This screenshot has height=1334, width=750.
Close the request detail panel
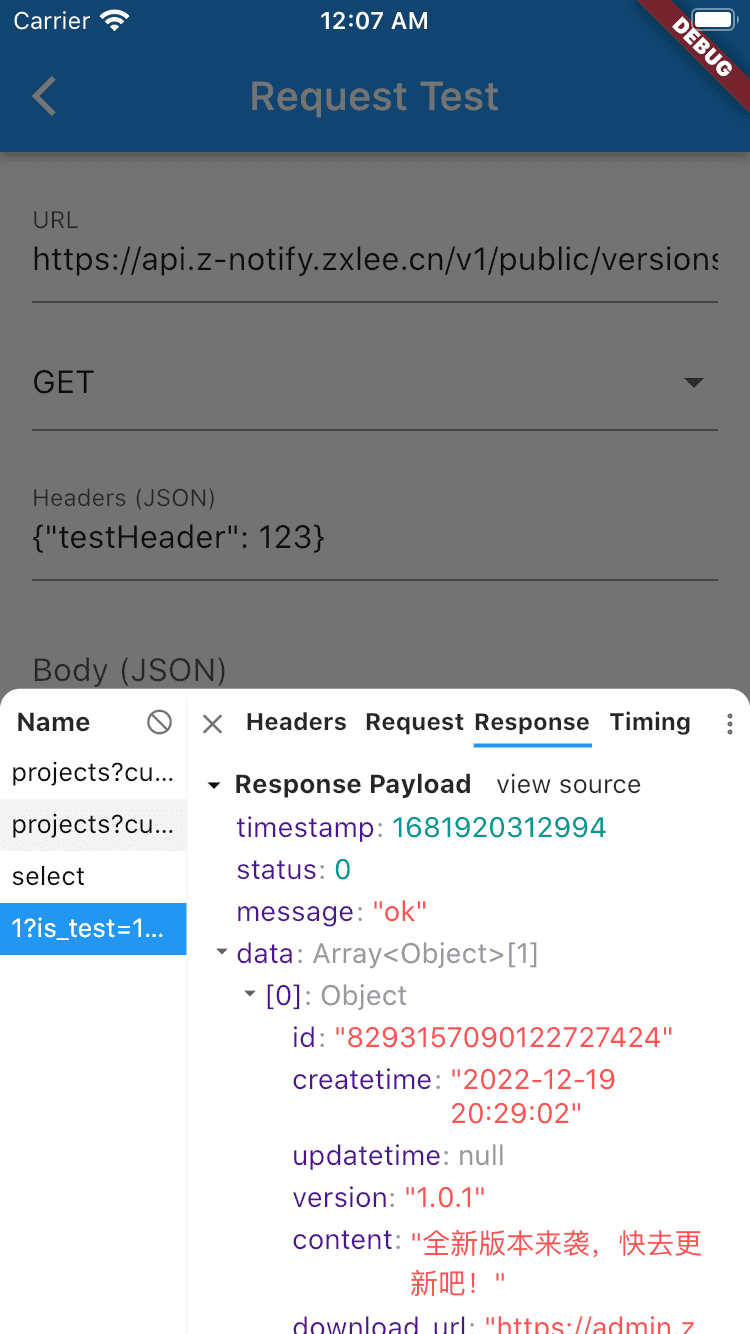(212, 723)
